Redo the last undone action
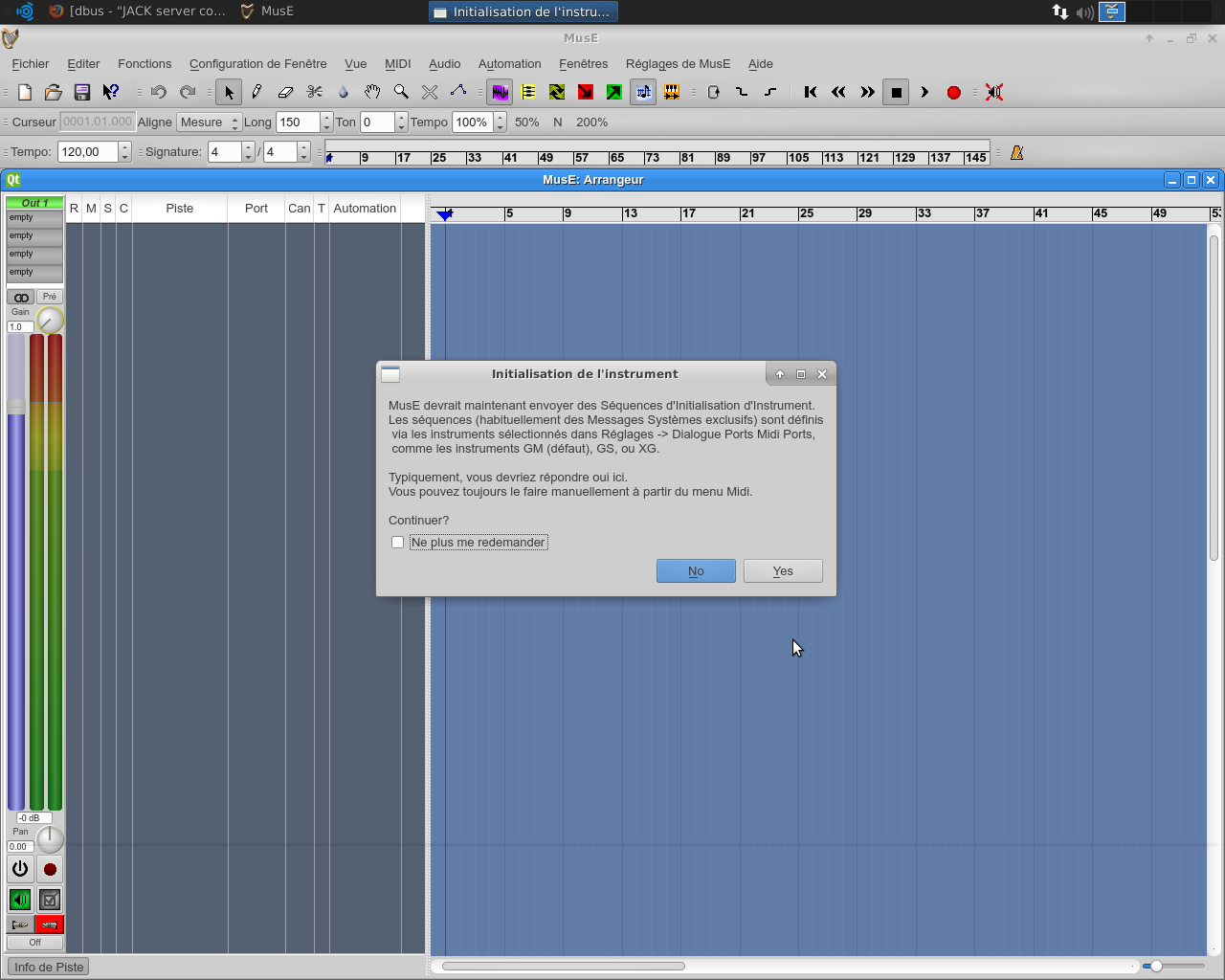Viewport: 1225px width, 980px height. tap(188, 92)
